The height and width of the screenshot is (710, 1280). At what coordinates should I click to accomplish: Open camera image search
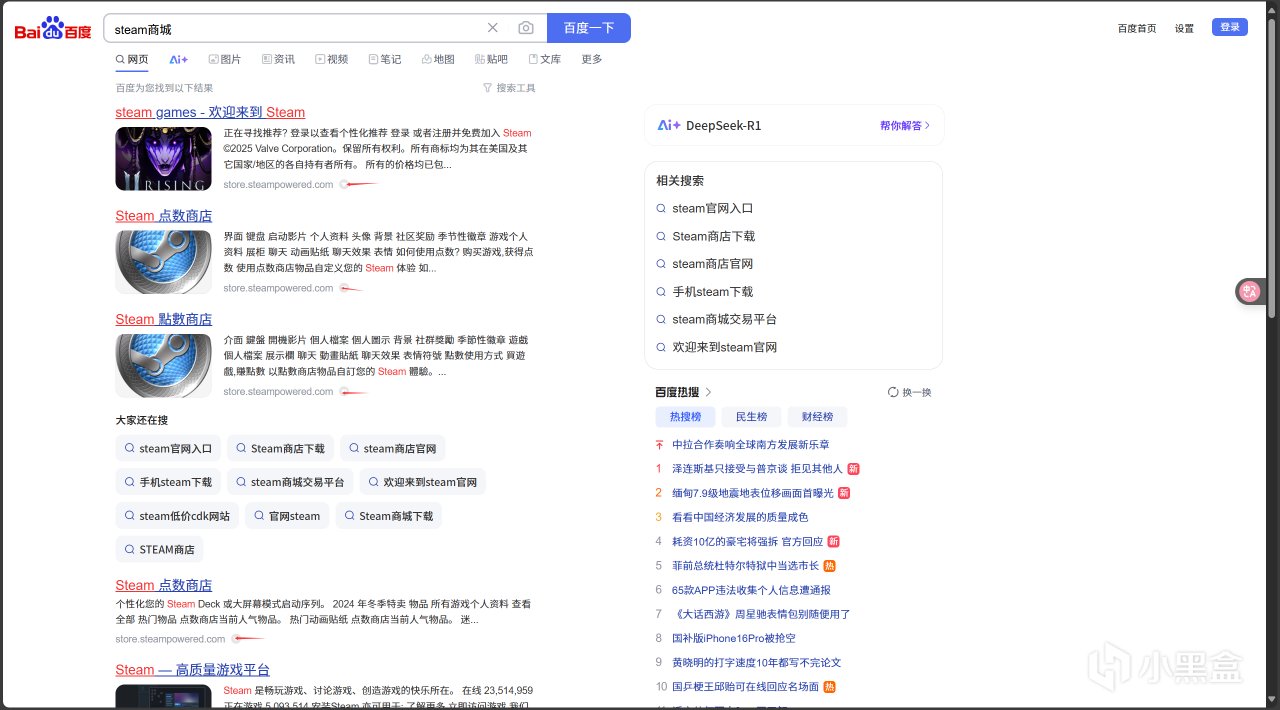point(526,28)
